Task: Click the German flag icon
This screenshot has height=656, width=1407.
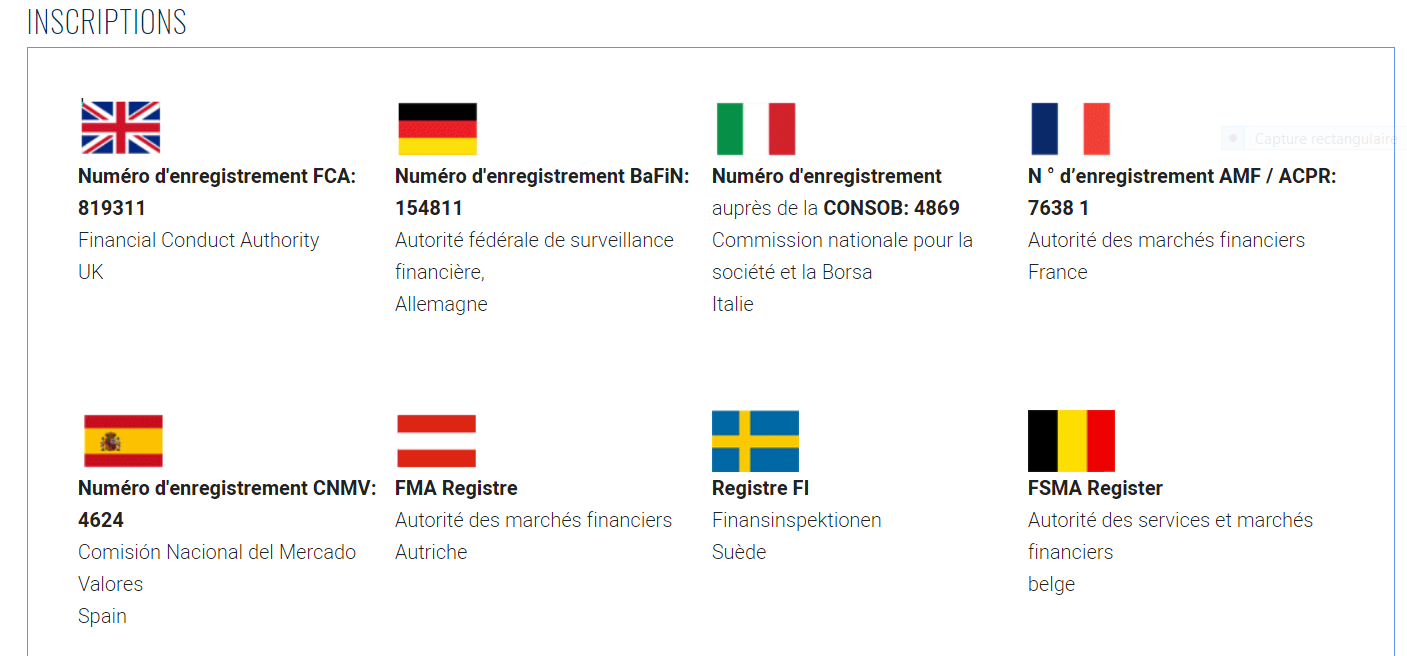Action: 437,128
